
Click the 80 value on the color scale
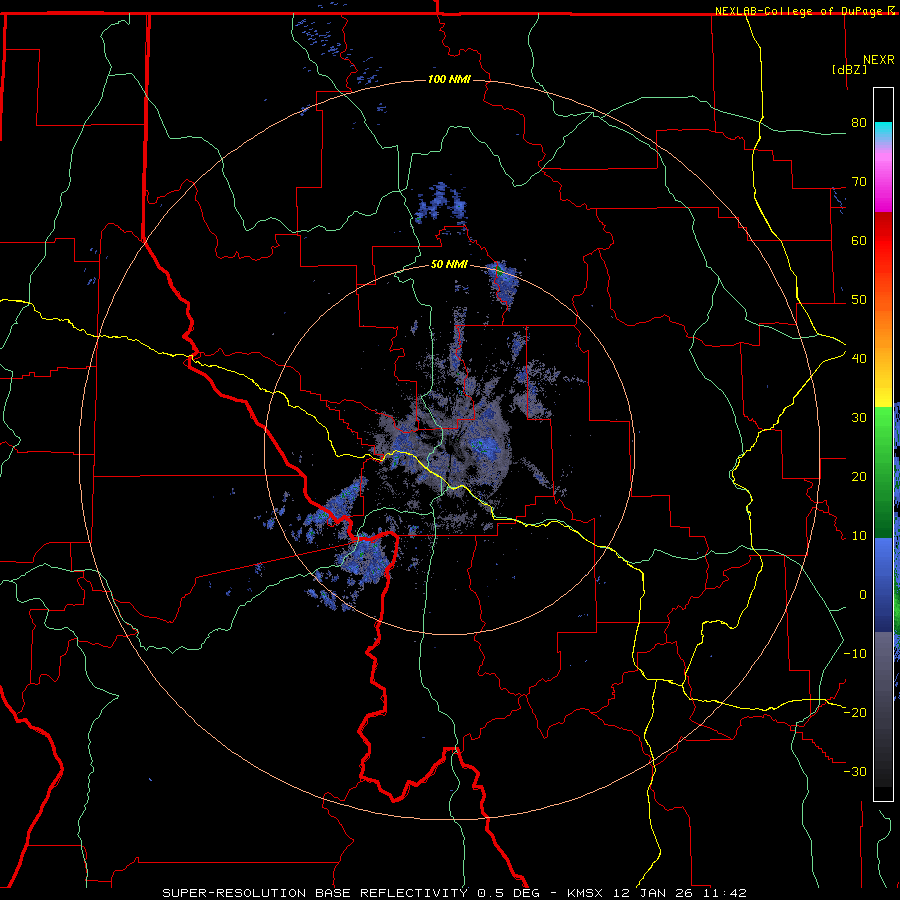pos(859,123)
